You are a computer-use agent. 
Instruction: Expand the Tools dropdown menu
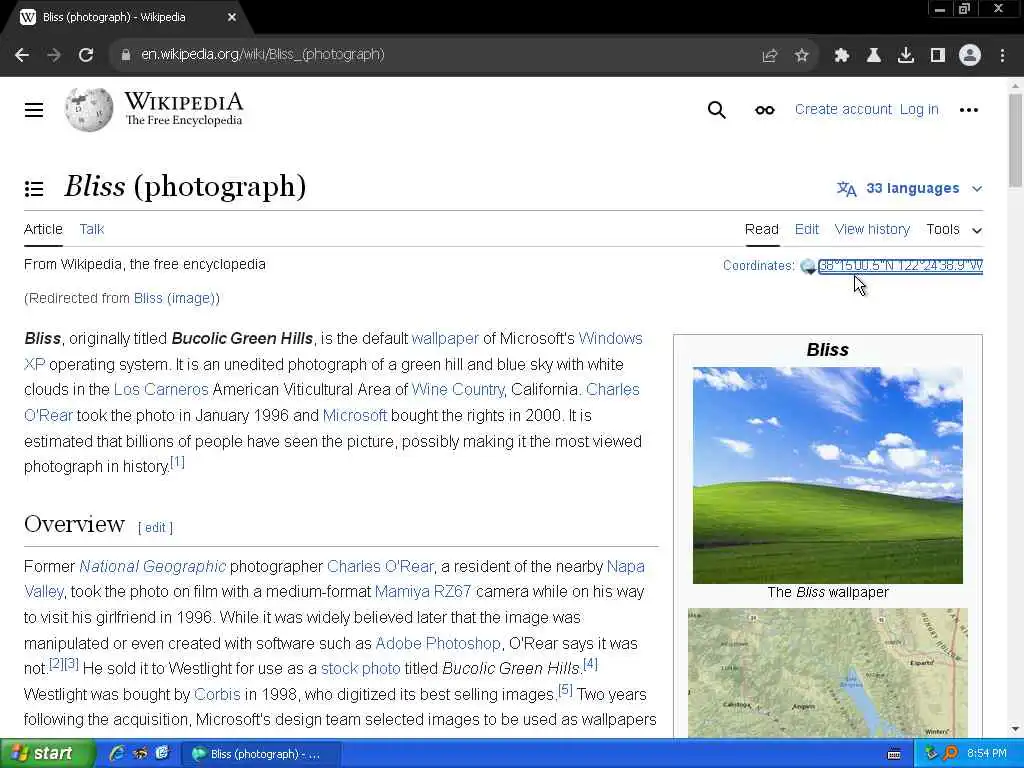point(953,229)
